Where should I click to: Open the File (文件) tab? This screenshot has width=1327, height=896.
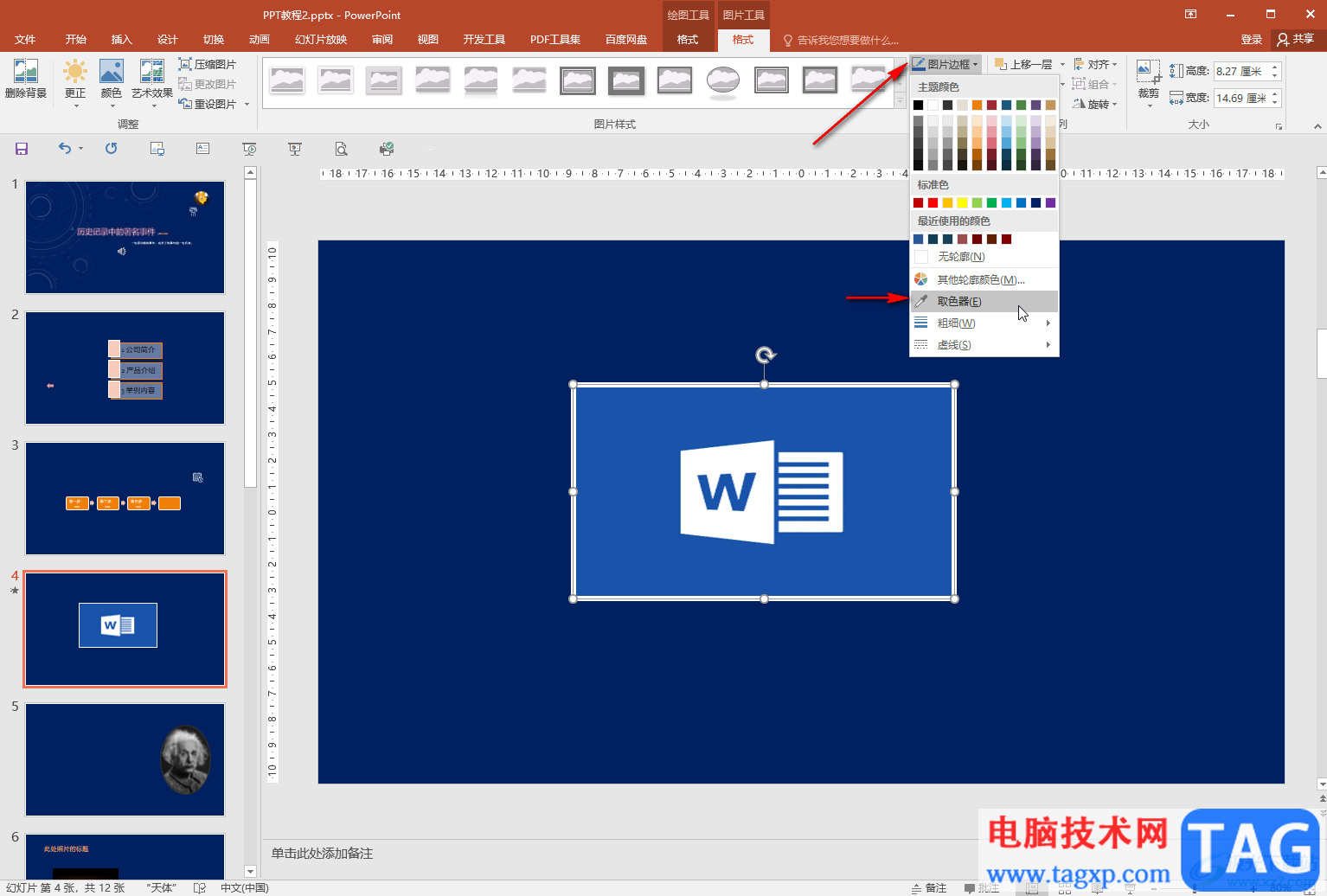(x=25, y=40)
